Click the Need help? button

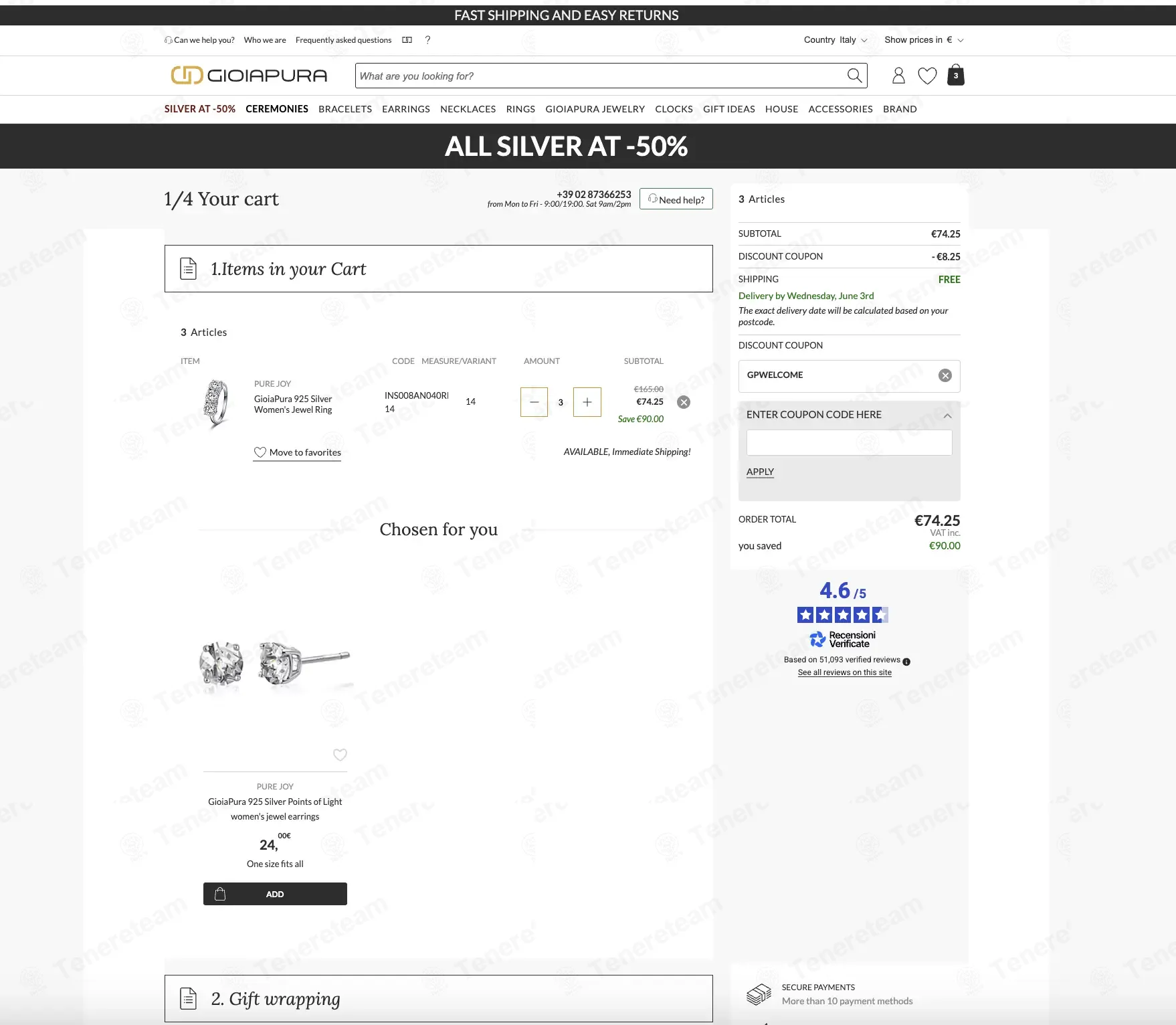pos(676,199)
